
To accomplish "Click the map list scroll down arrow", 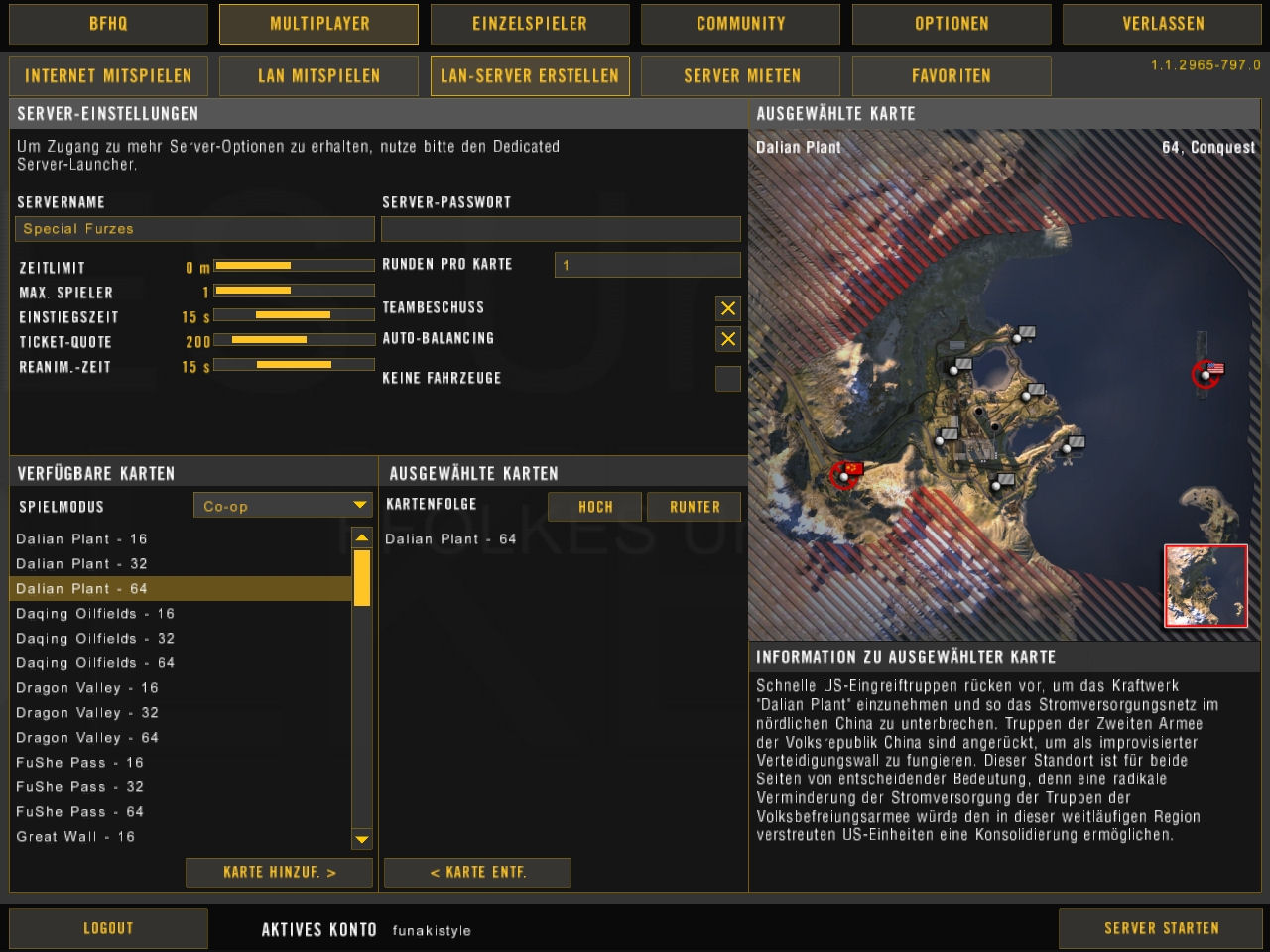I will point(362,840).
